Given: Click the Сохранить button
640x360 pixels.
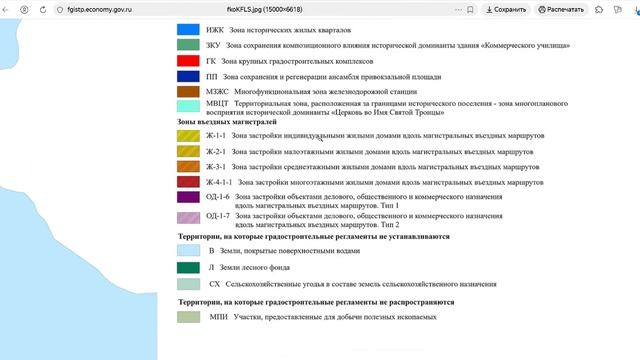Looking at the screenshot, I should (506, 9).
